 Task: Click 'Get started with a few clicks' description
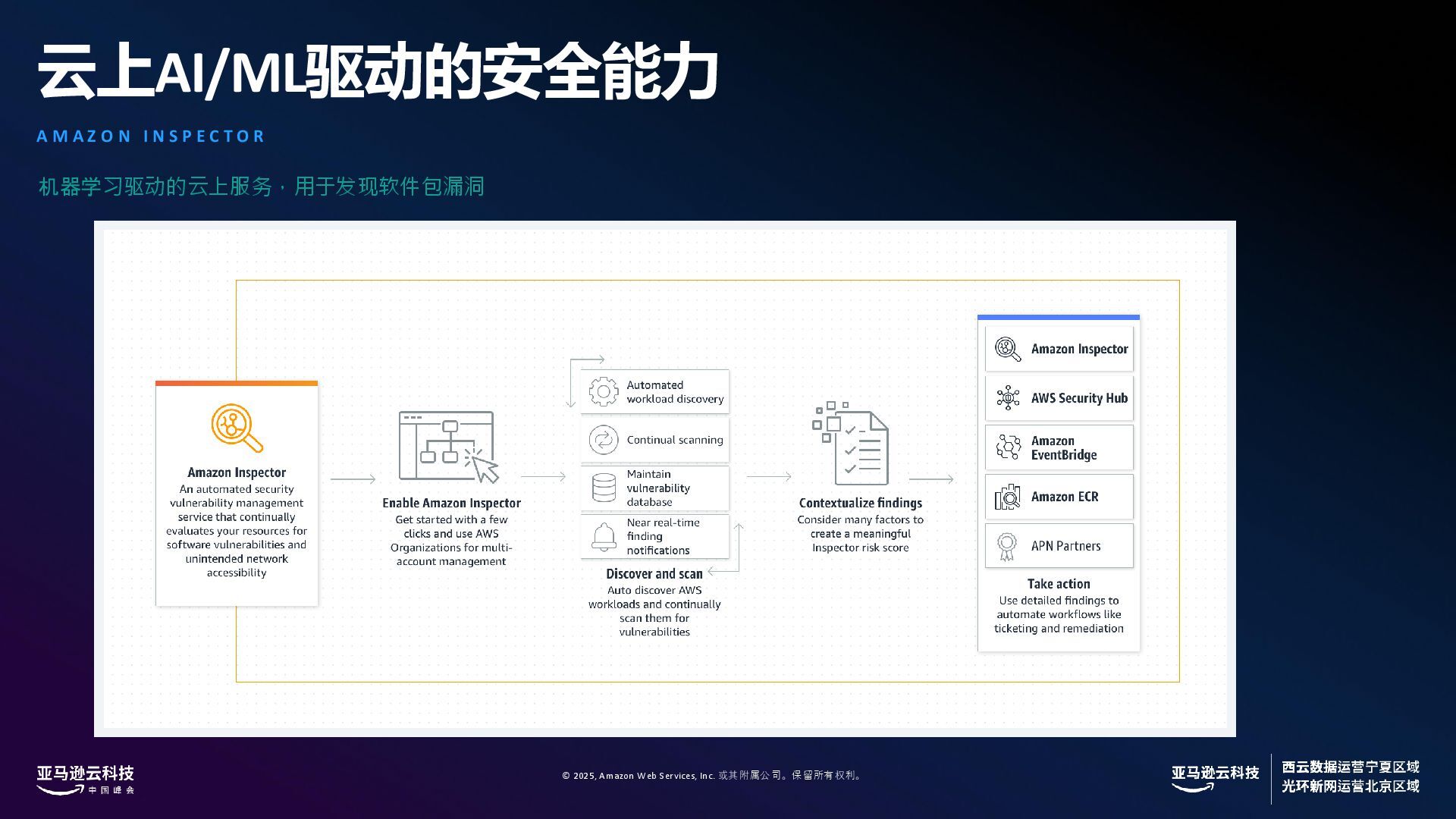[x=451, y=541]
